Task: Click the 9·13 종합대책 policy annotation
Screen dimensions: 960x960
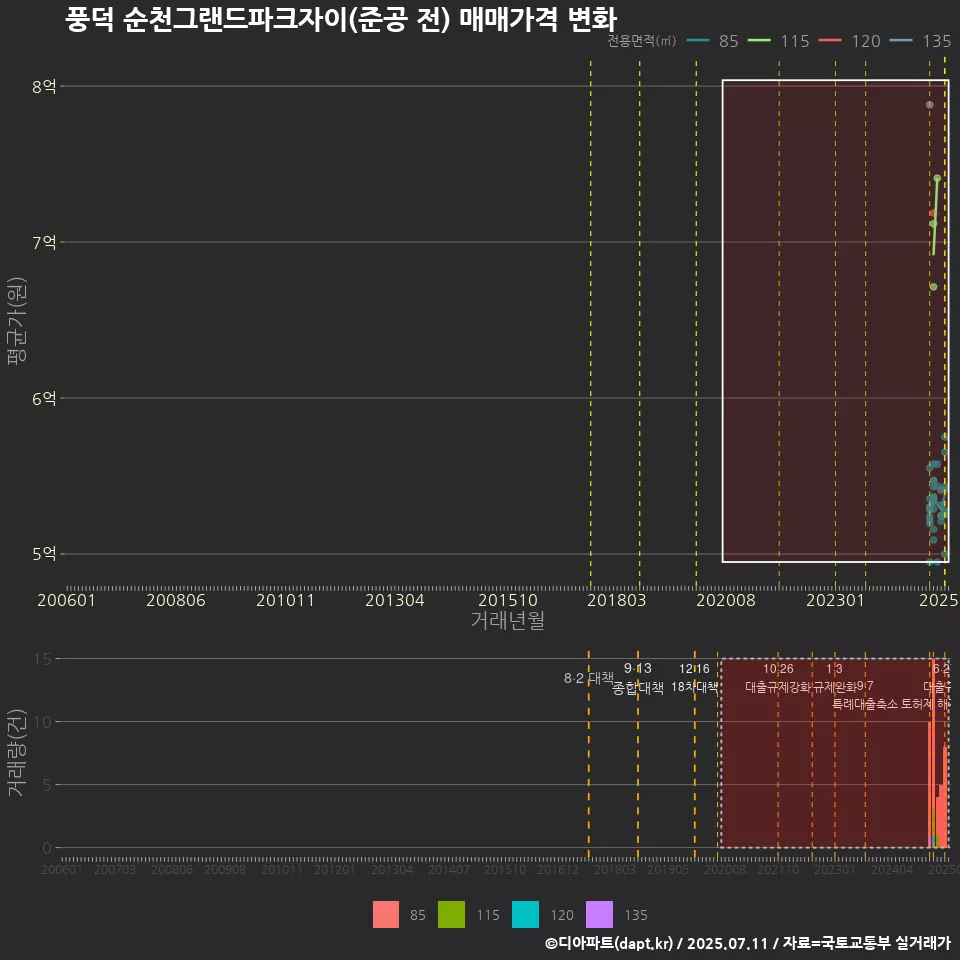Action: (638, 678)
